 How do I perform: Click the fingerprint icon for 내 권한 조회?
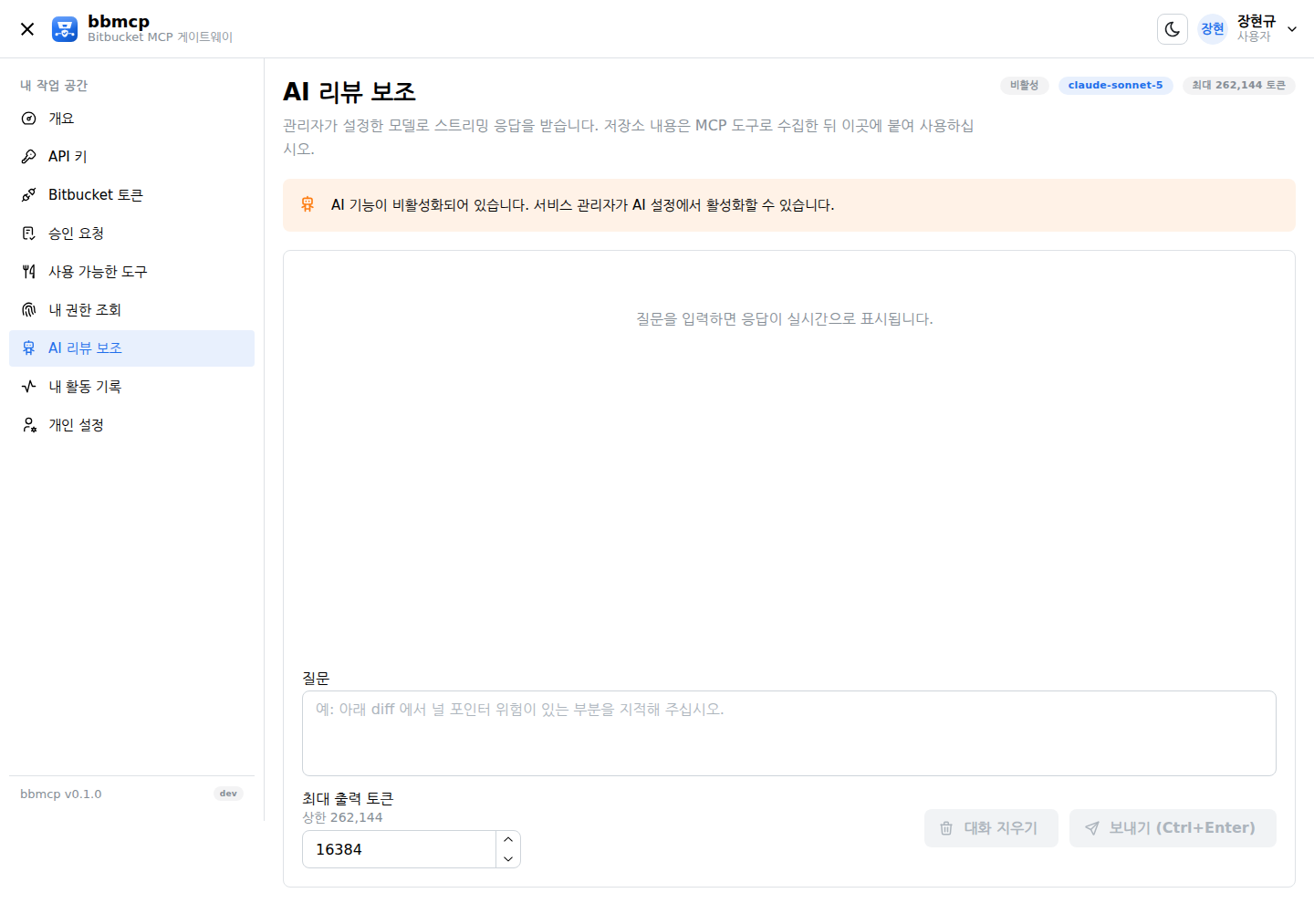(x=29, y=310)
